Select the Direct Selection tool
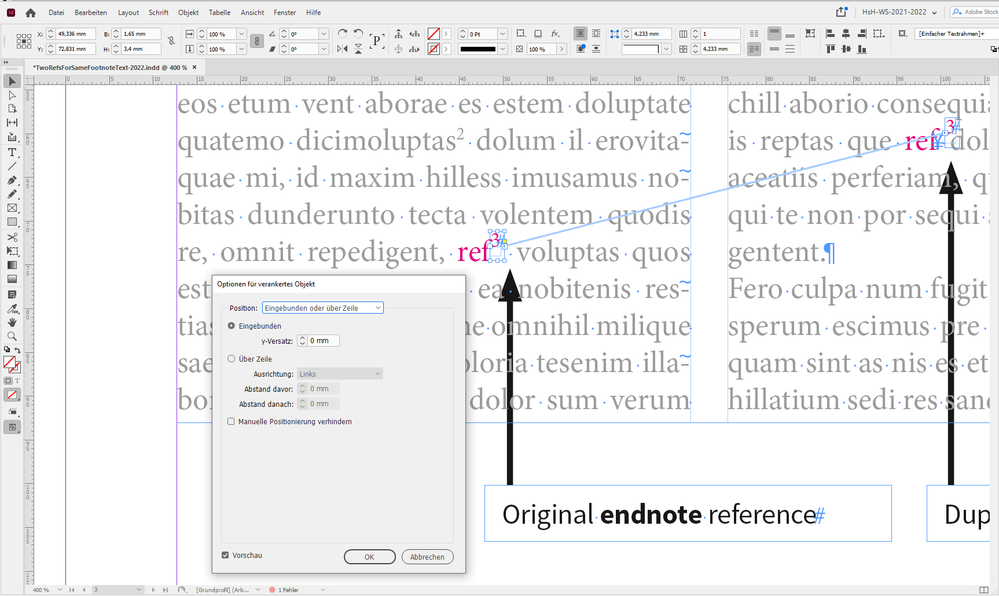Image resolution: width=999 pixels, height=596 pixels. [12, 97]
